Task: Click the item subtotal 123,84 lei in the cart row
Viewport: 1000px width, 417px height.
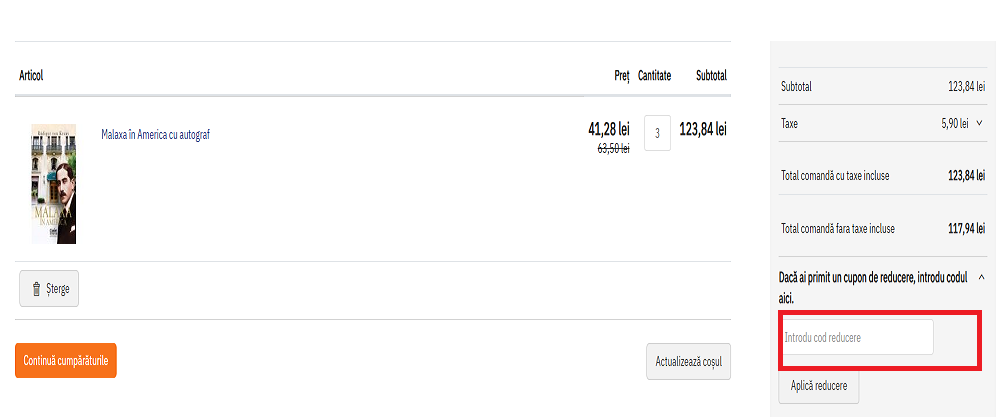Action: coord(702,129)
